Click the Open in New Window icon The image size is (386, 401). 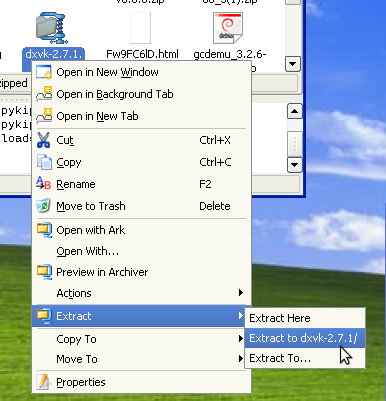(44, 72)
